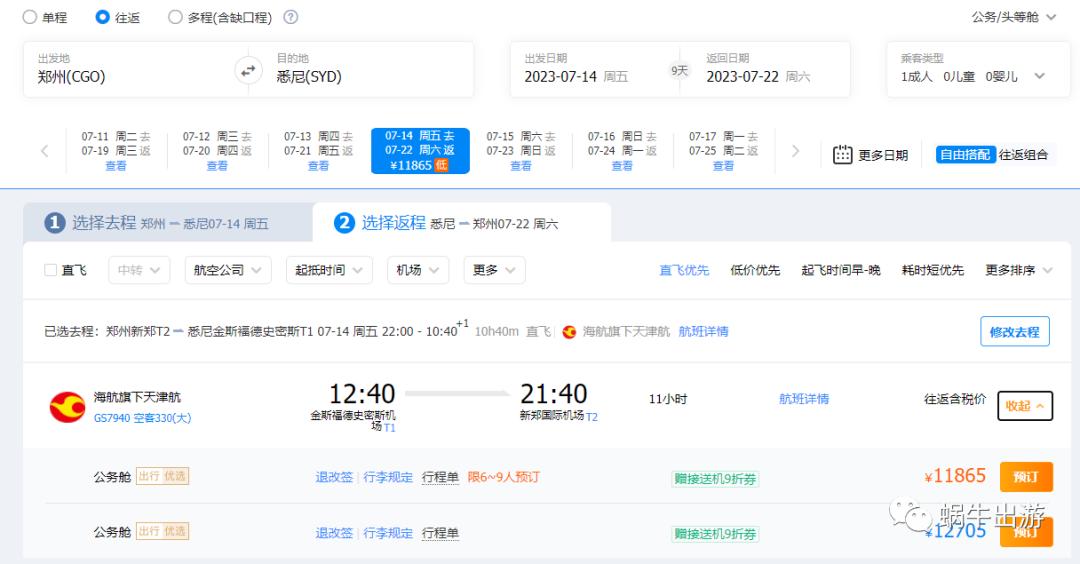Tick the 直飞 direct flight checkbox
1080x564 pixels.
(50, 270)
